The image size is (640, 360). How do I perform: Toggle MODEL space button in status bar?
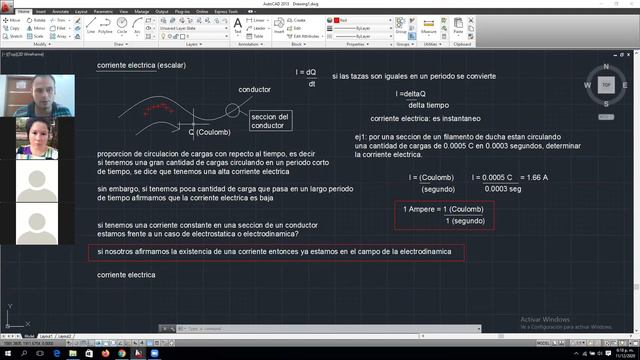(543, 343)
